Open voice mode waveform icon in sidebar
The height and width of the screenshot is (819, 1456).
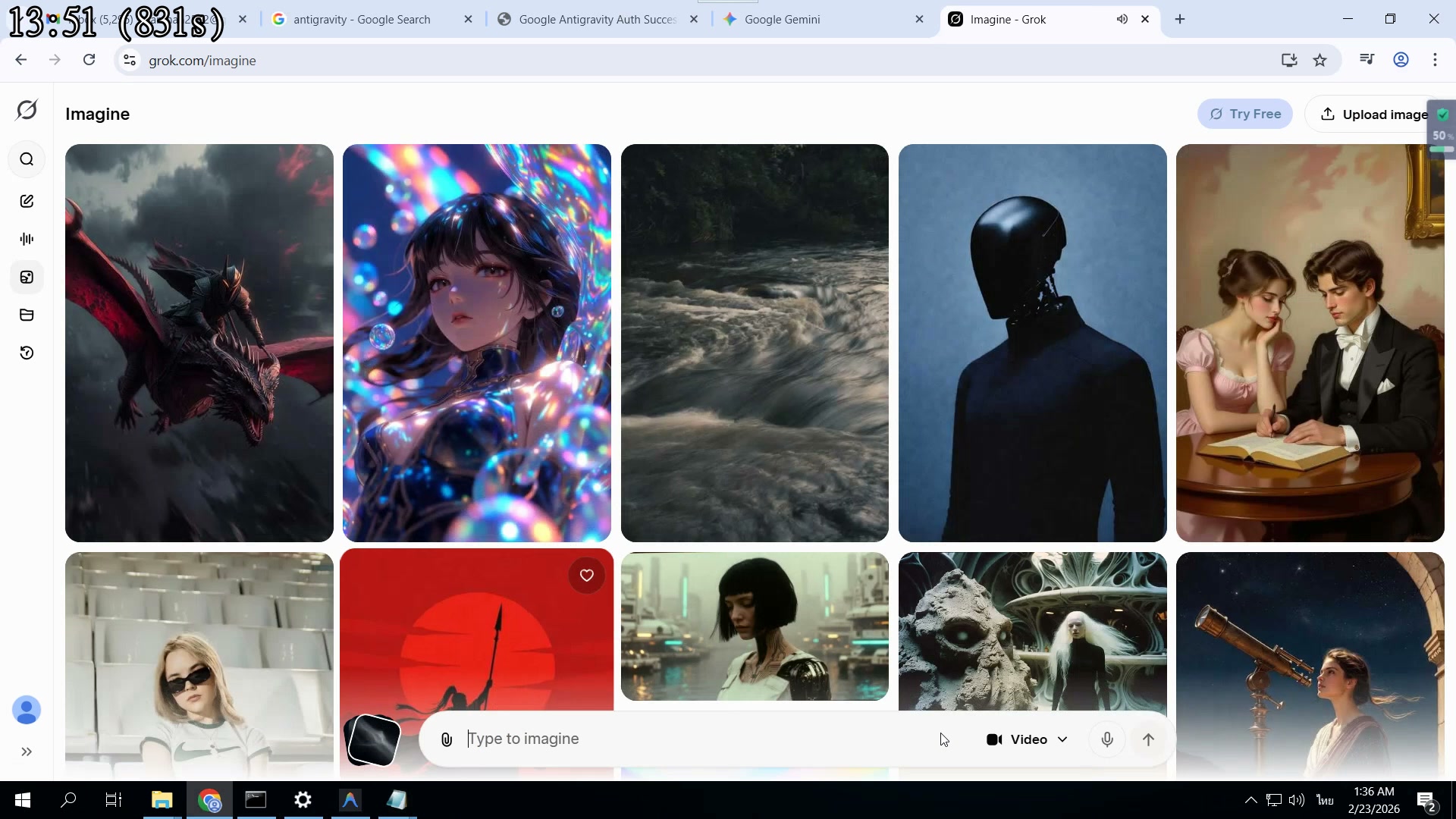[27, 239]
